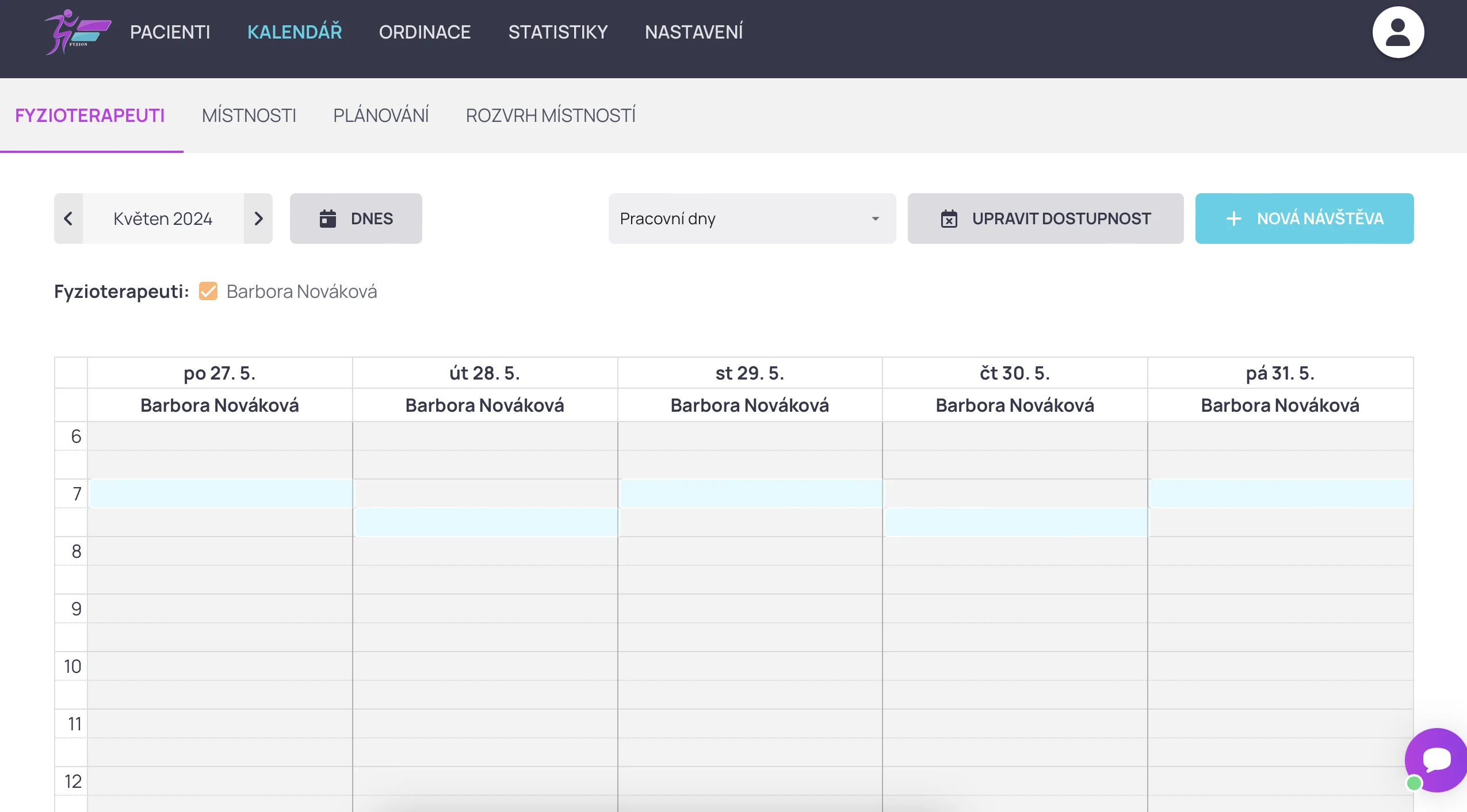Click the plus icon in Nová návštěva

1233,219
